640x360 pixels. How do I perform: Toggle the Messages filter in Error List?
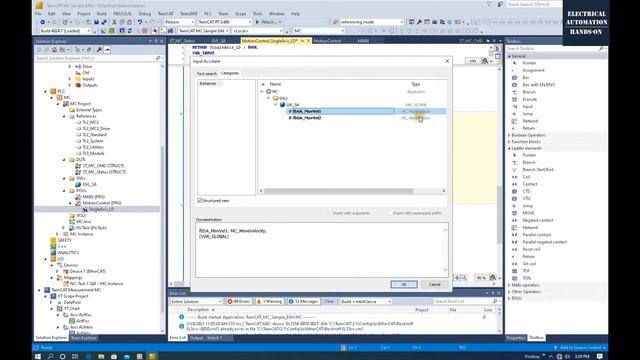303,301
